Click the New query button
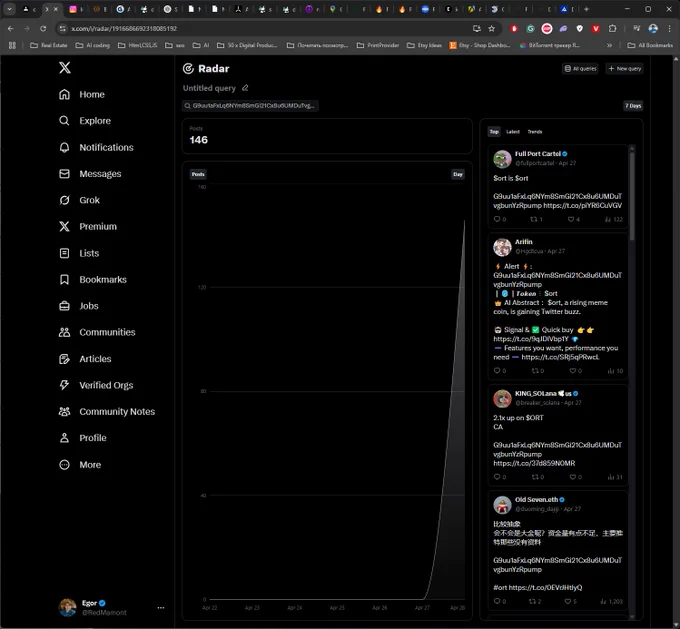Image resolution: width=680 pixels, height=629 pixels. pyautogui.click(x=624, y=69)
